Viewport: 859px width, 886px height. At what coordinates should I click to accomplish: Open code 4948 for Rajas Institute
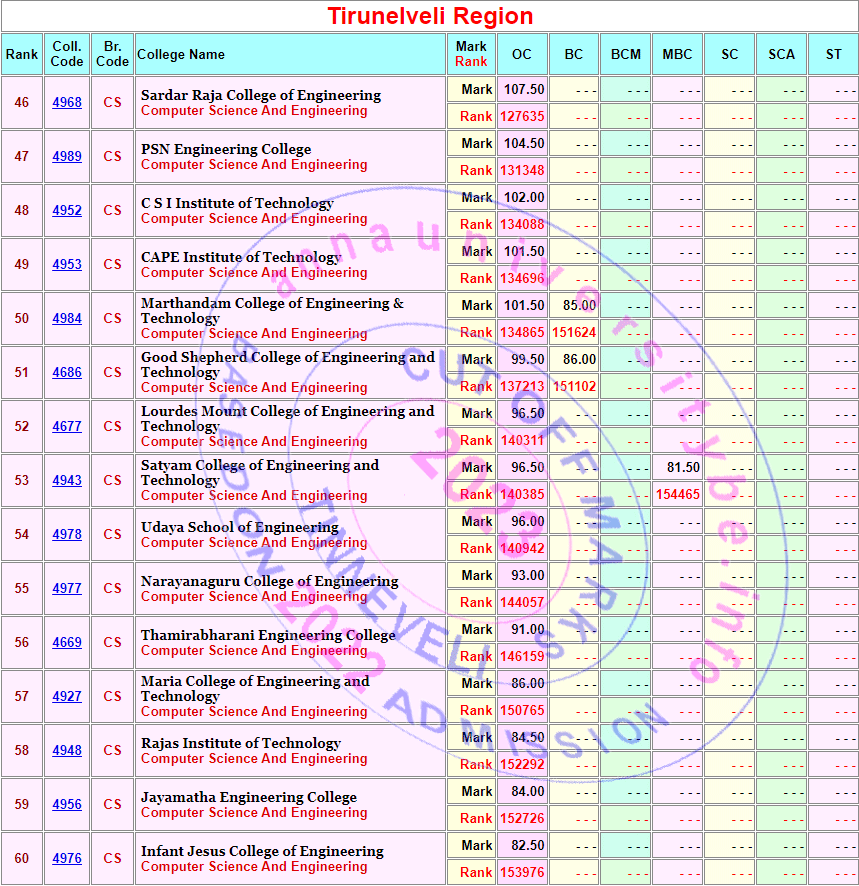67,751
